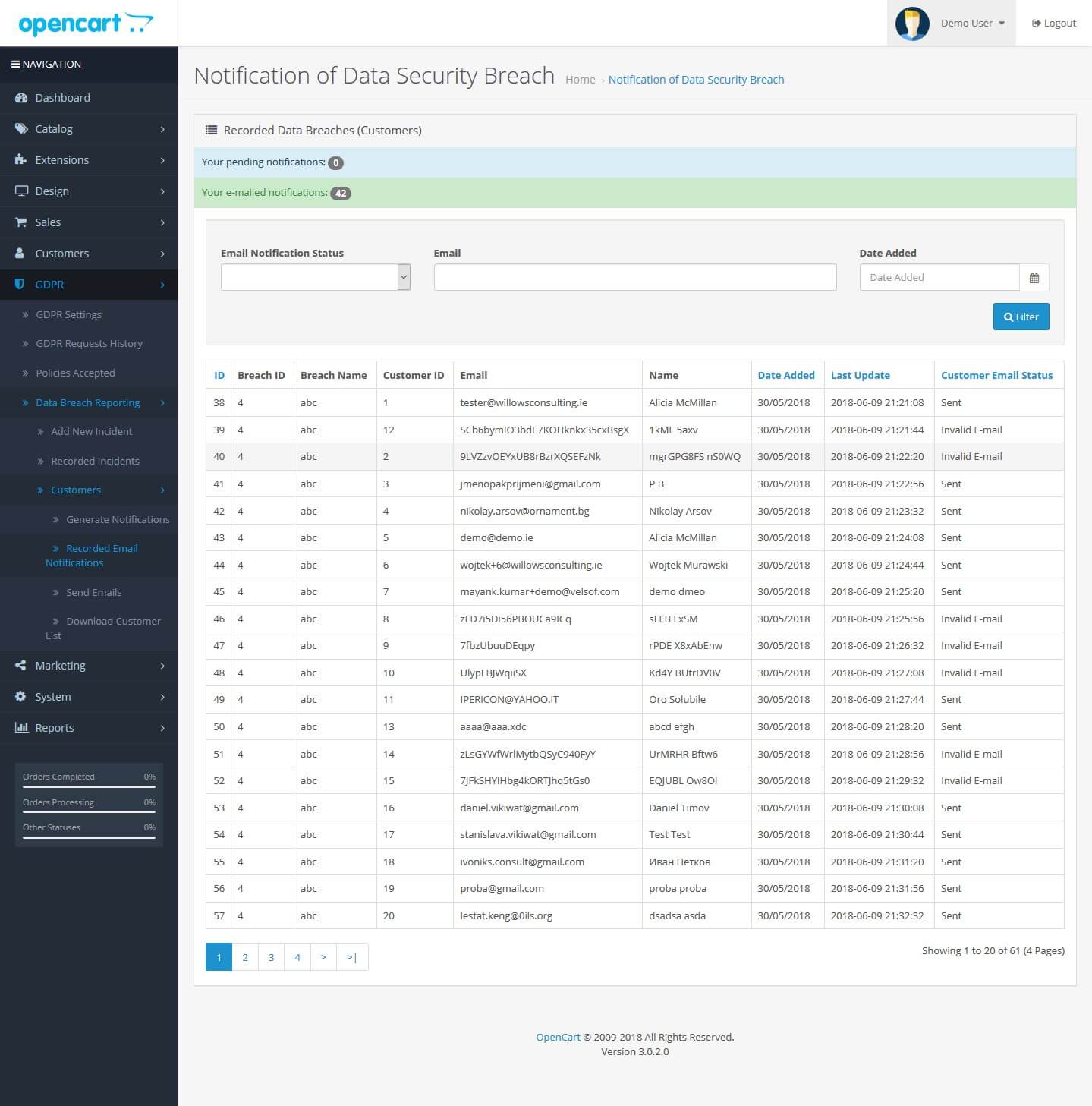Open GDPR Requests History
This screenshot has height=1106, width=1092.
(89, 344)
